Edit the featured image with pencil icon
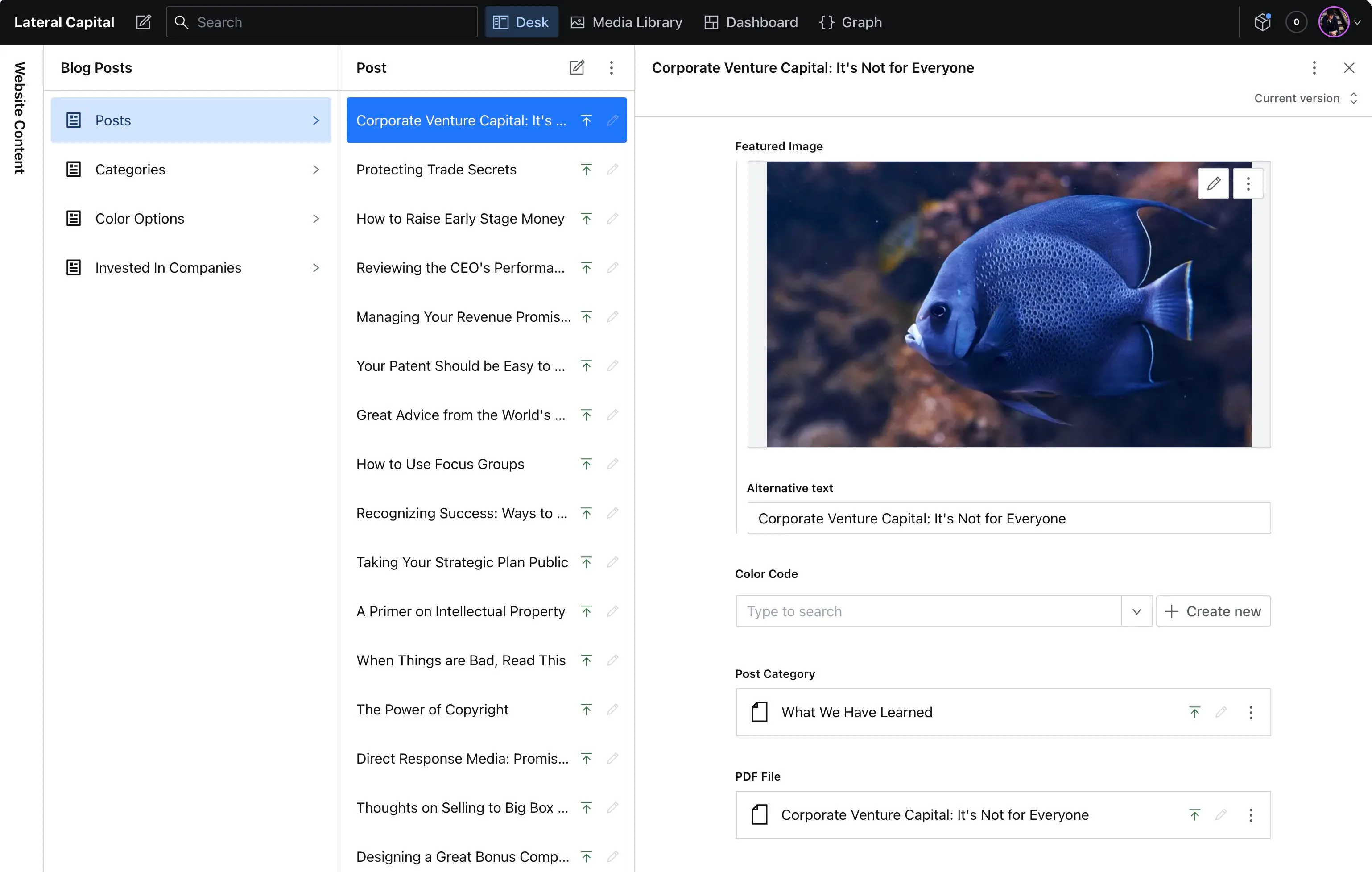This screenshot has height=872, width=1372. tap(1213, 183)
